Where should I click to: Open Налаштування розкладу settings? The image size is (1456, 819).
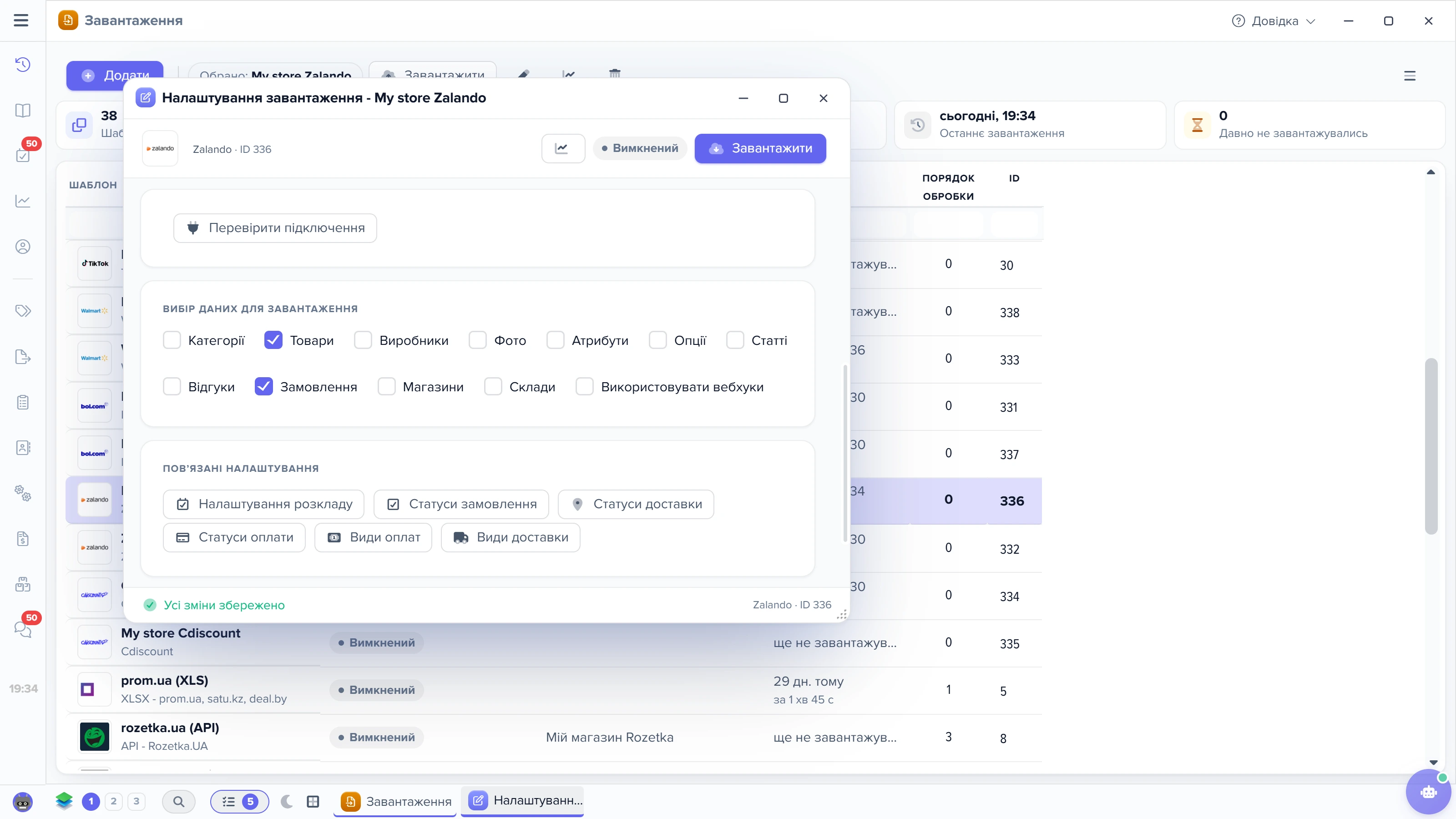click(x=263, y=504)
